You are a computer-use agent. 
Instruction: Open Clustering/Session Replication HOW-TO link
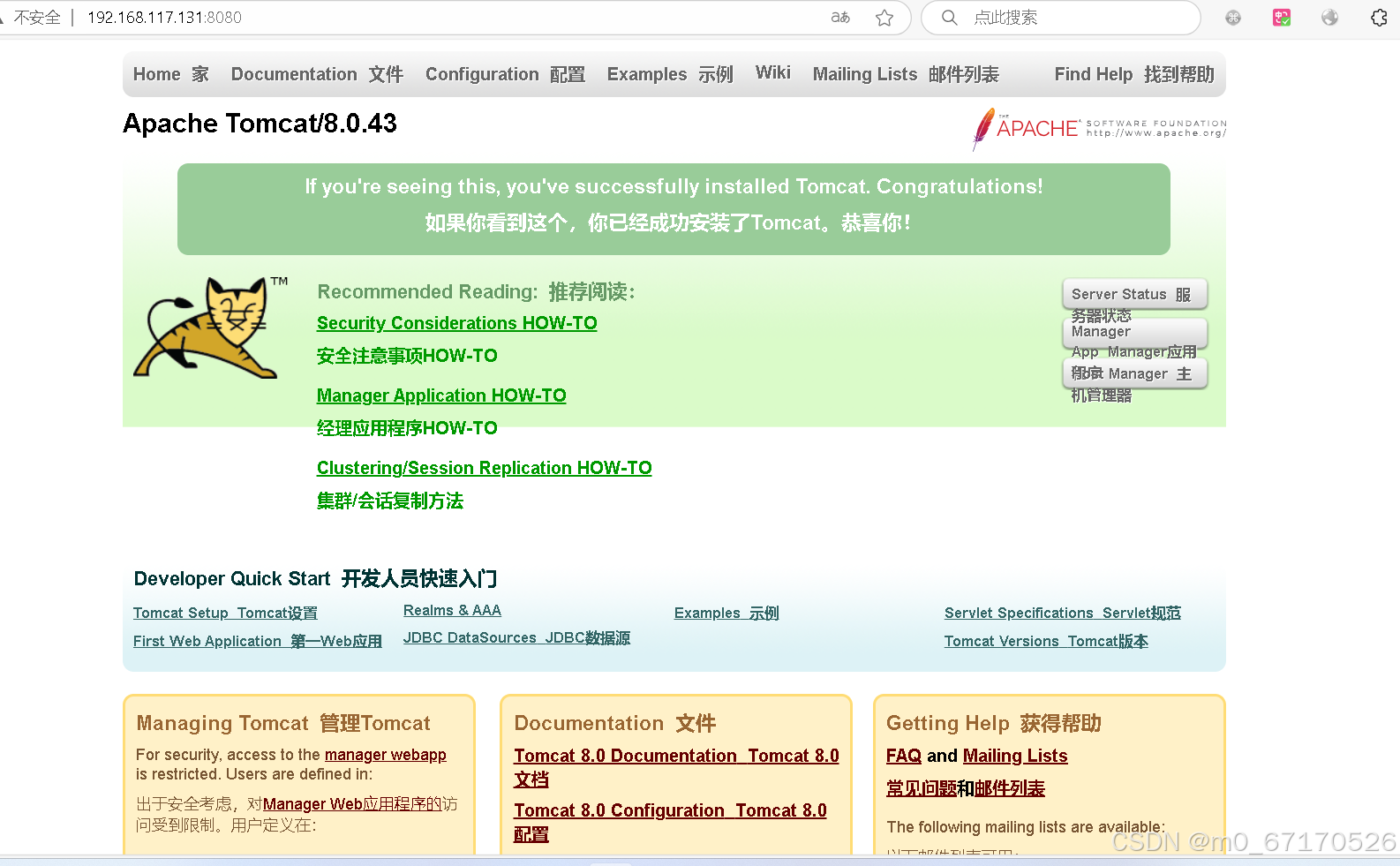coord(485,468)
